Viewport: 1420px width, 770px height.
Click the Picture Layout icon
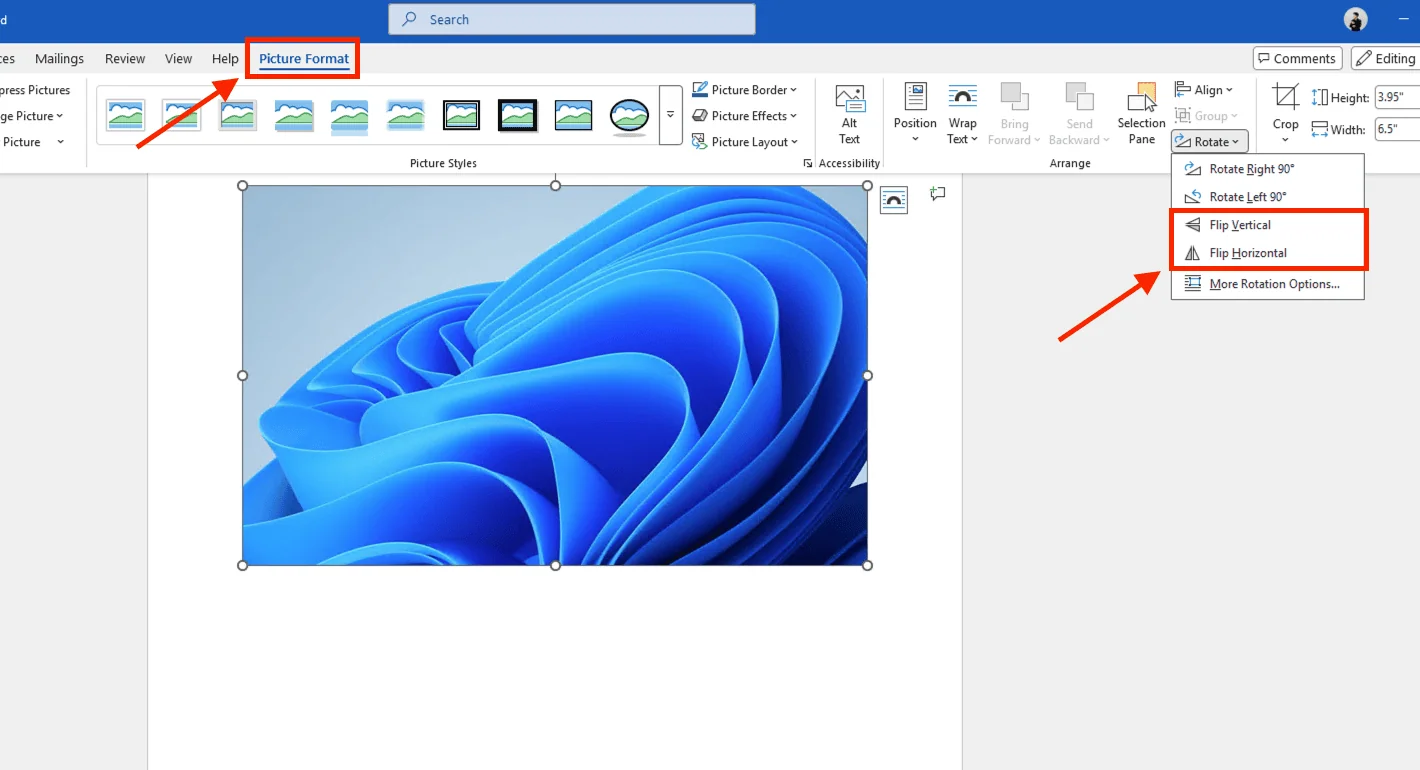(699, 141)
